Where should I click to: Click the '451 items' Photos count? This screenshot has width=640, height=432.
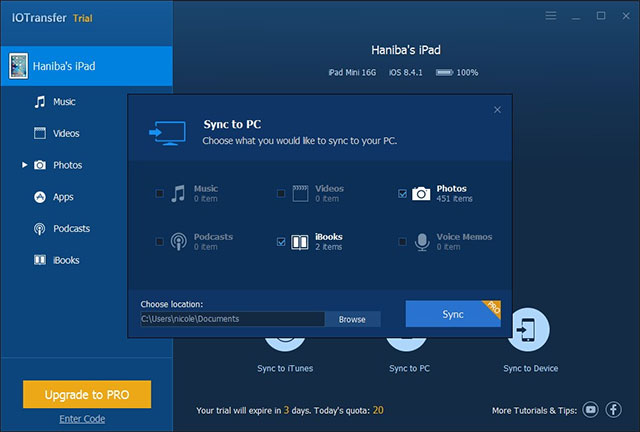[454, 199]
